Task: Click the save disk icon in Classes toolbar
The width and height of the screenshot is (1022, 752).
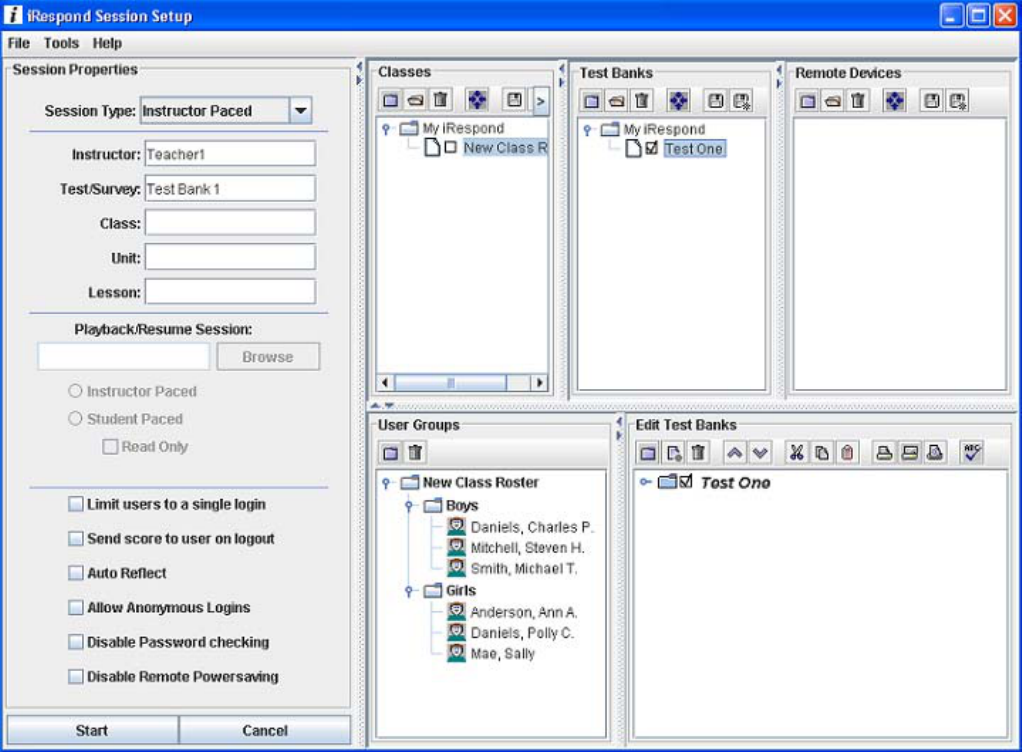Action: coord(514,100)
